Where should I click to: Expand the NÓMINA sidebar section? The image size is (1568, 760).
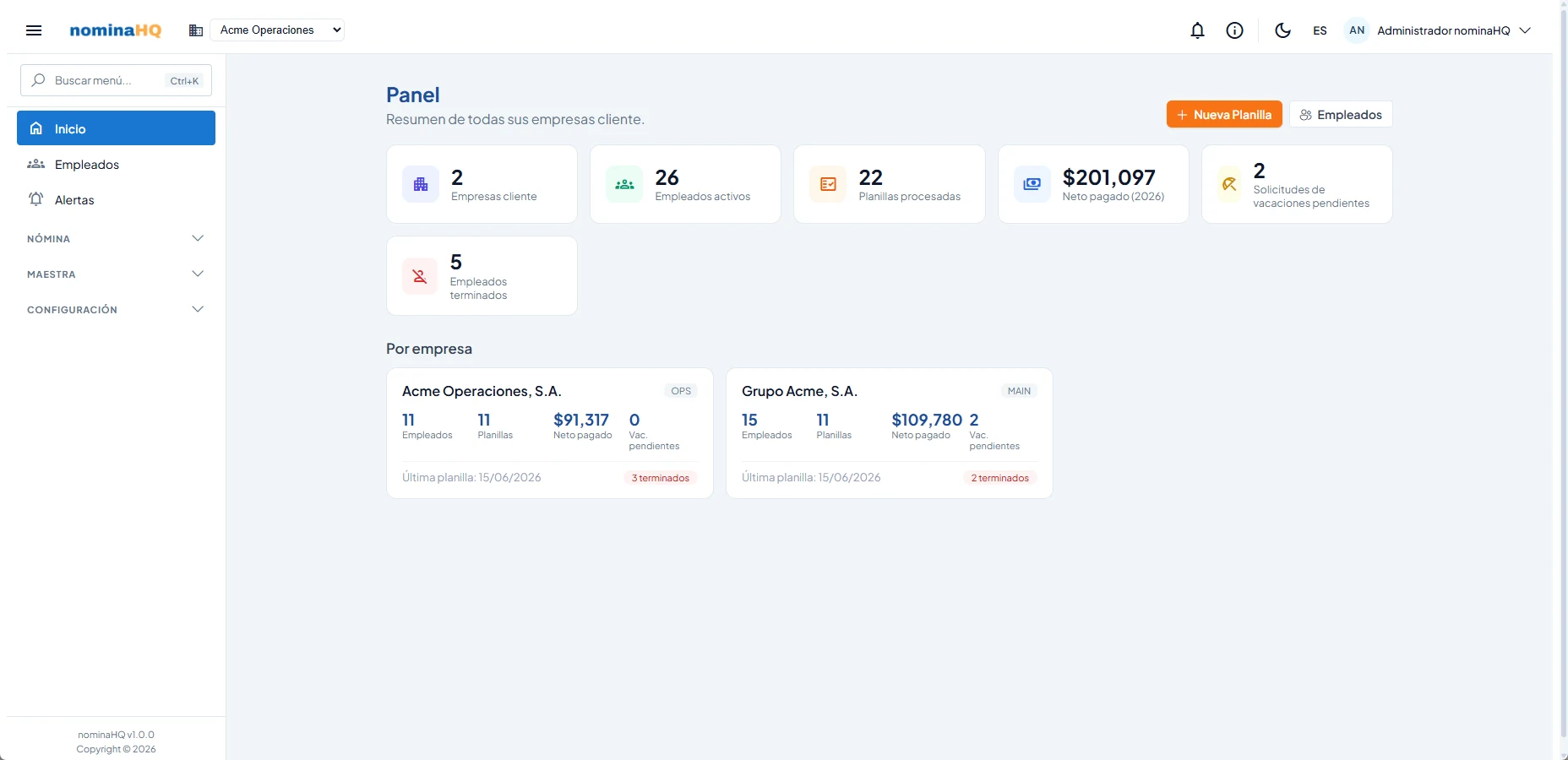click(x=116, y=239)
